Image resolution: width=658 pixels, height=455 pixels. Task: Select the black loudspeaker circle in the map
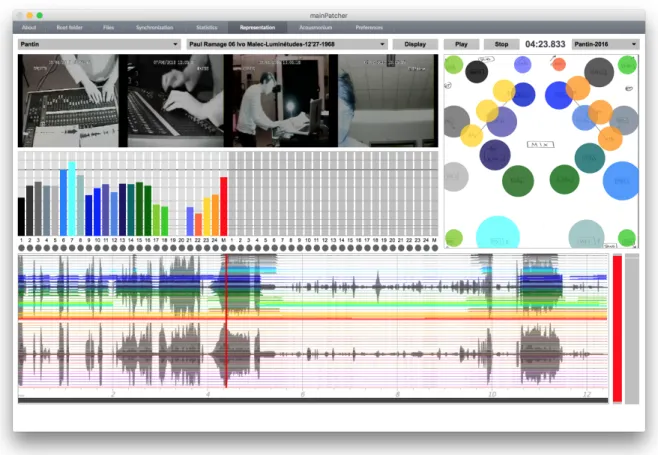tap(476, 72)
